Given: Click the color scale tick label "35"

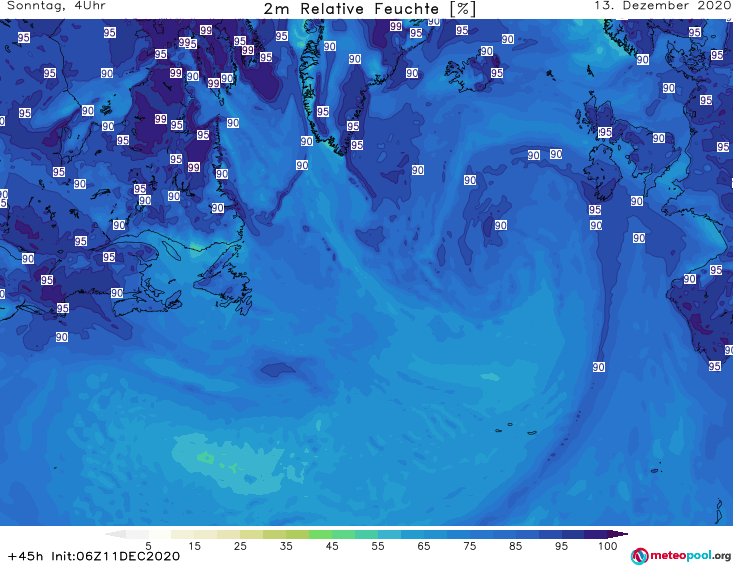Looking at the screenshot, I should coord(286,545).
